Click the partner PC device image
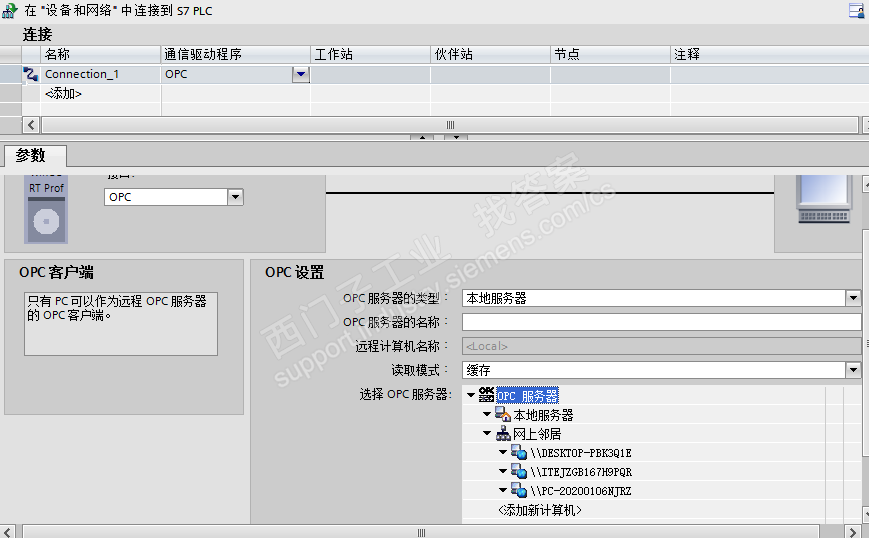Screen dimensions: 869x538 (x=824, y=198)
